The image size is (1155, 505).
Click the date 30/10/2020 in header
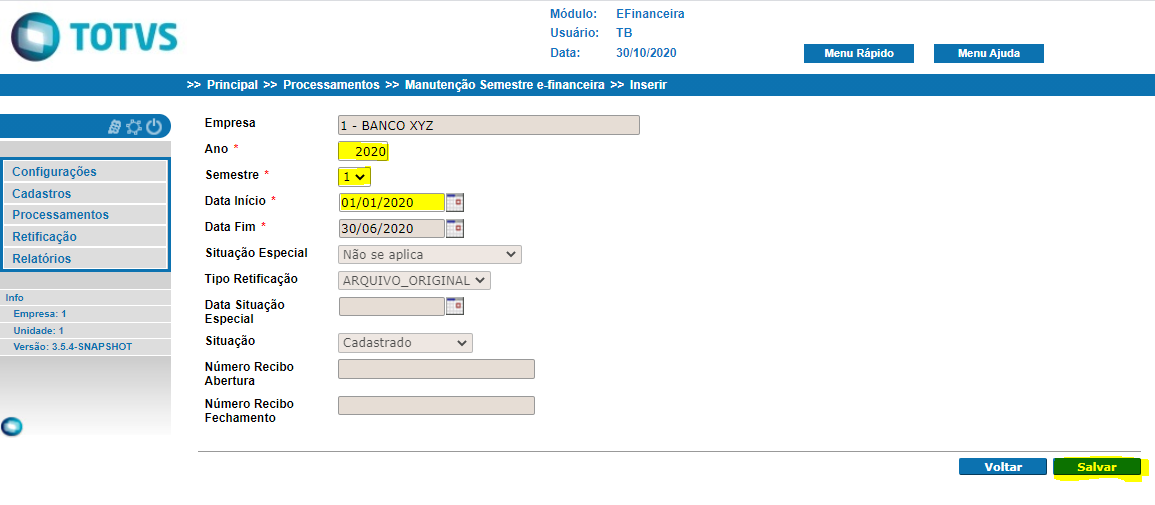click(x=646, y=53)
